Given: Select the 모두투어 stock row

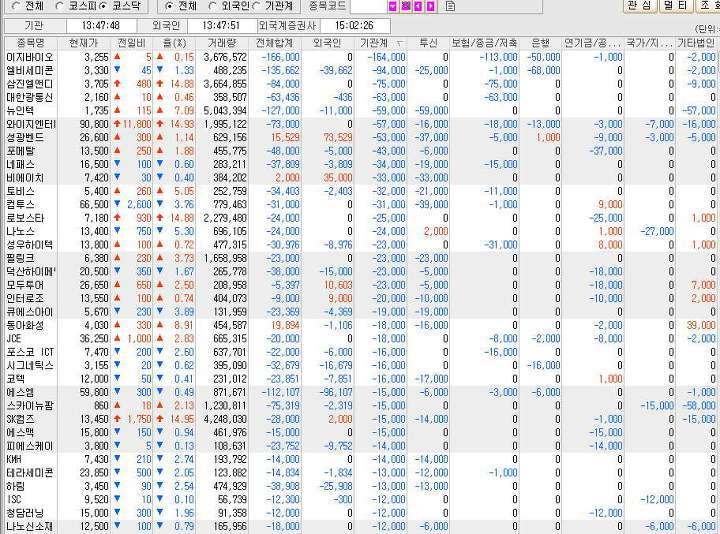Looking at the screenshot, I should coord(360,285).
